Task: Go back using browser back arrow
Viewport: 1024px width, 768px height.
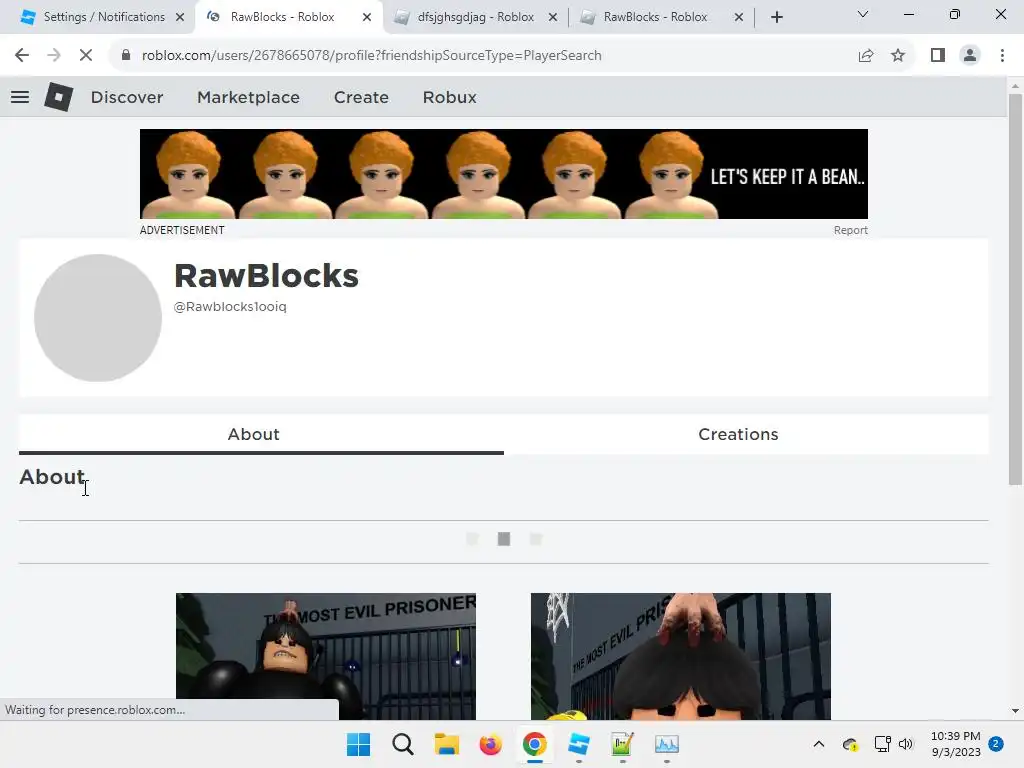Action: (x=22, y=56)
